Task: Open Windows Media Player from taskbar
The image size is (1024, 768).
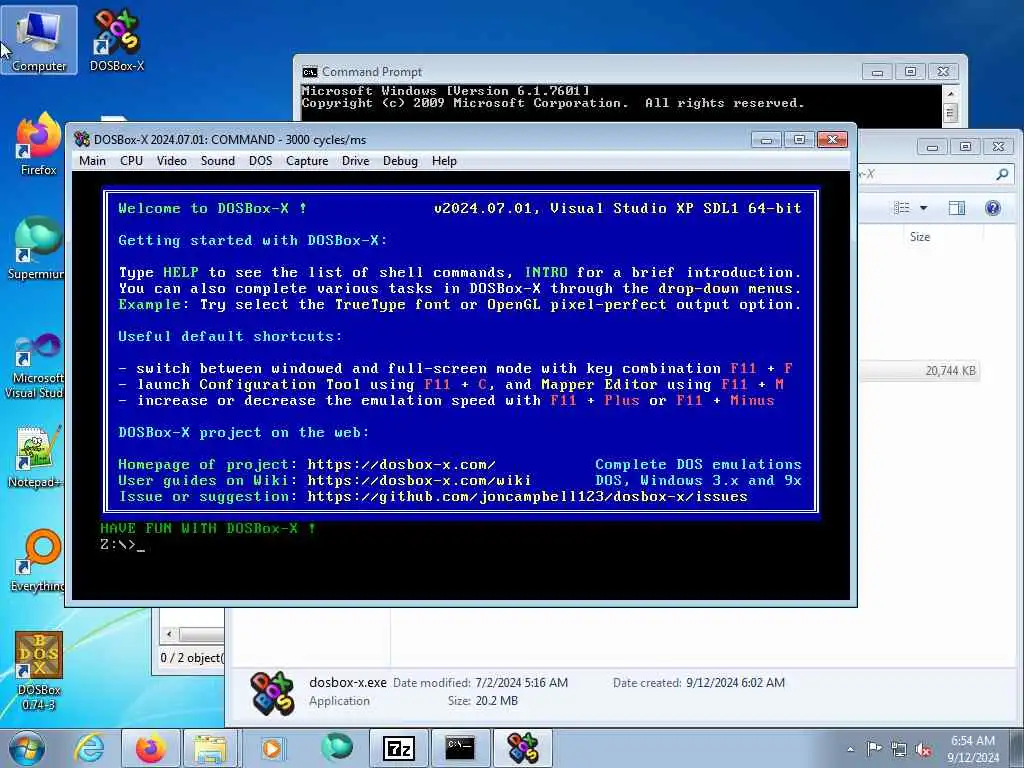Action: 272,748
